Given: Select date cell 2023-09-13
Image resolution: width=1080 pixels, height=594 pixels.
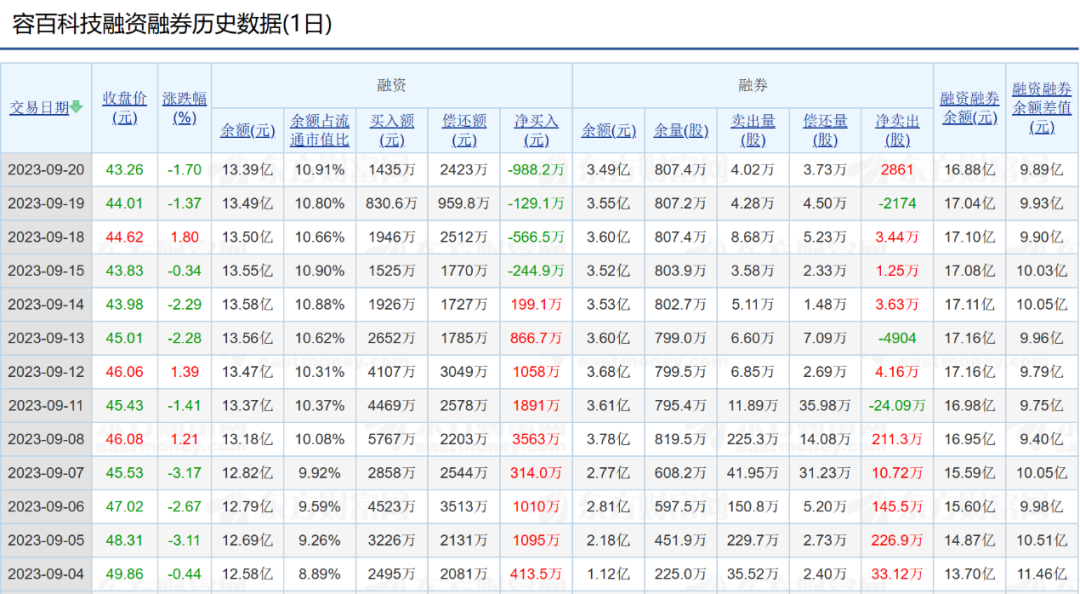Looking at the screenshot, I should pos(46,338).
